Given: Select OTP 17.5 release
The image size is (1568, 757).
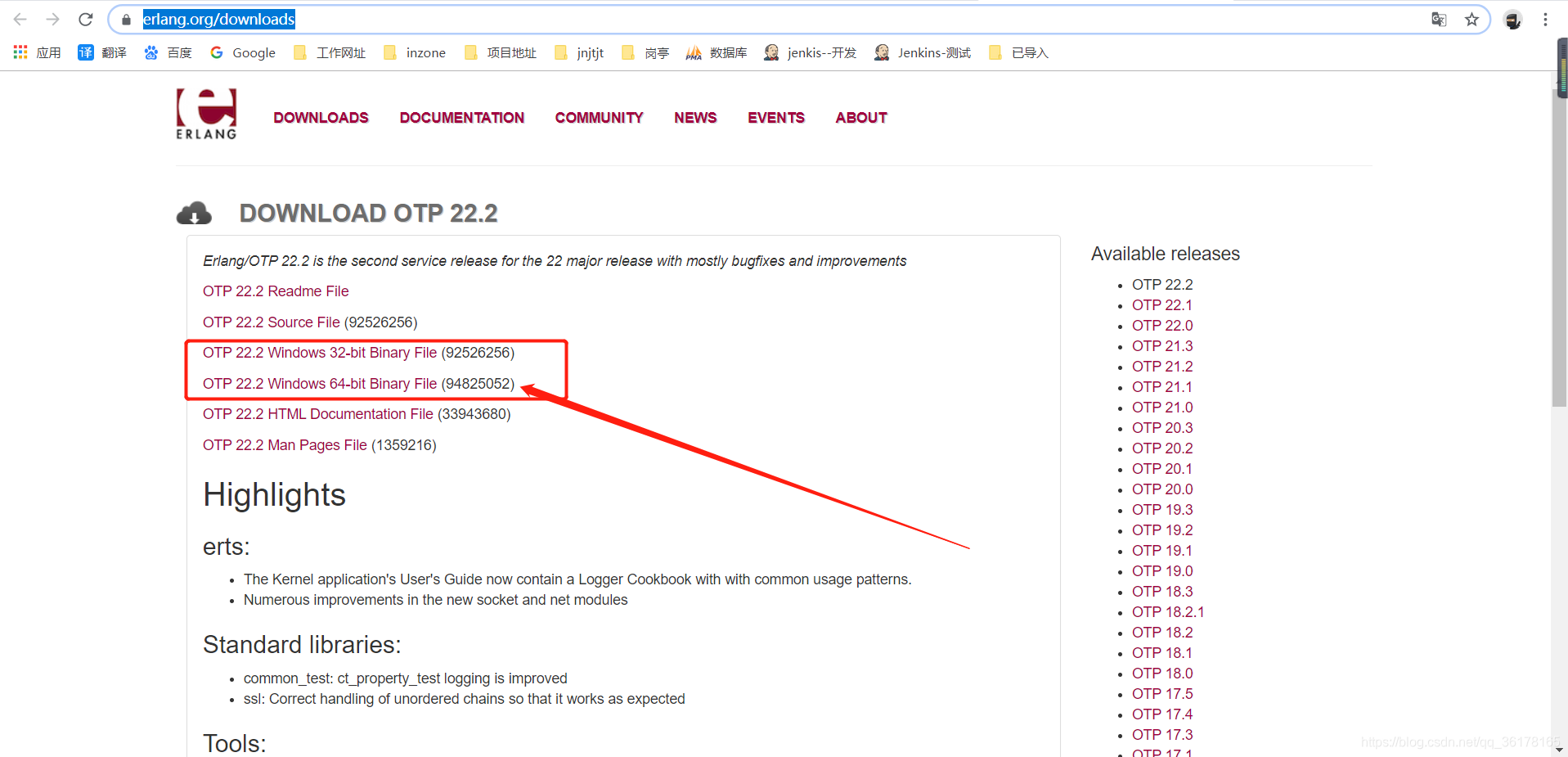Looking at the screenshot, I should click(x=1162, y=694).
